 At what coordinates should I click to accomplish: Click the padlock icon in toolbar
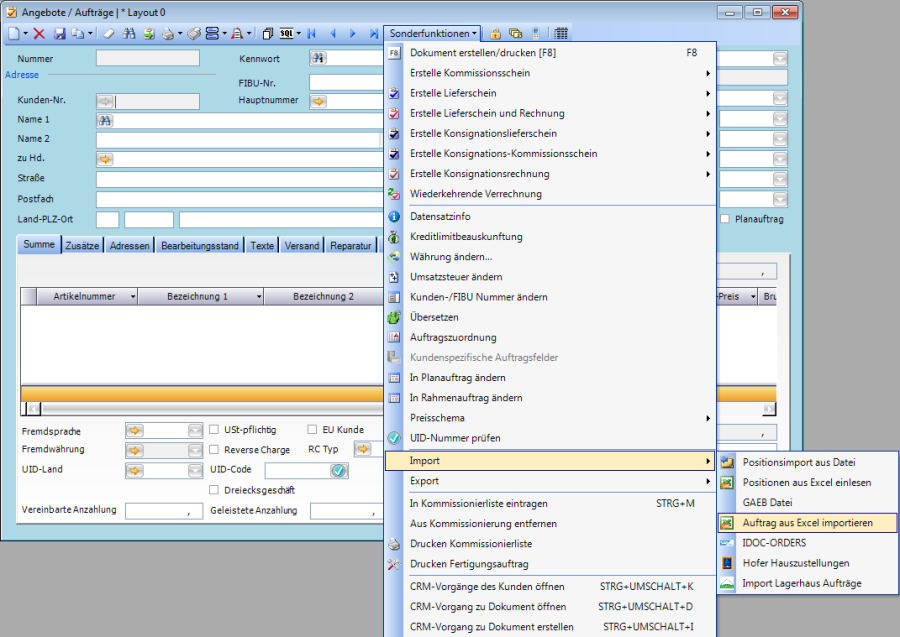[x=496, y=33]
